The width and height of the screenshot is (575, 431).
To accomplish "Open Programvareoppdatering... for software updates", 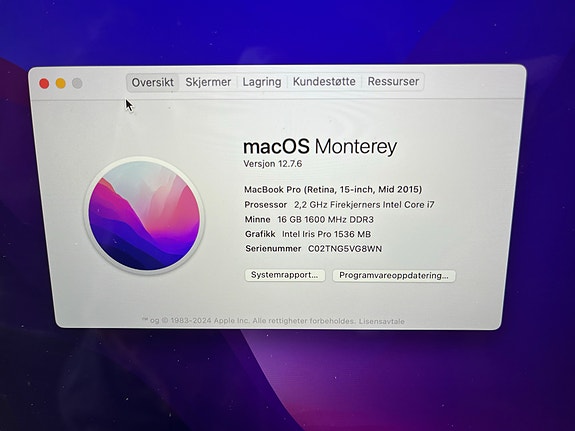I will (394, 275).
